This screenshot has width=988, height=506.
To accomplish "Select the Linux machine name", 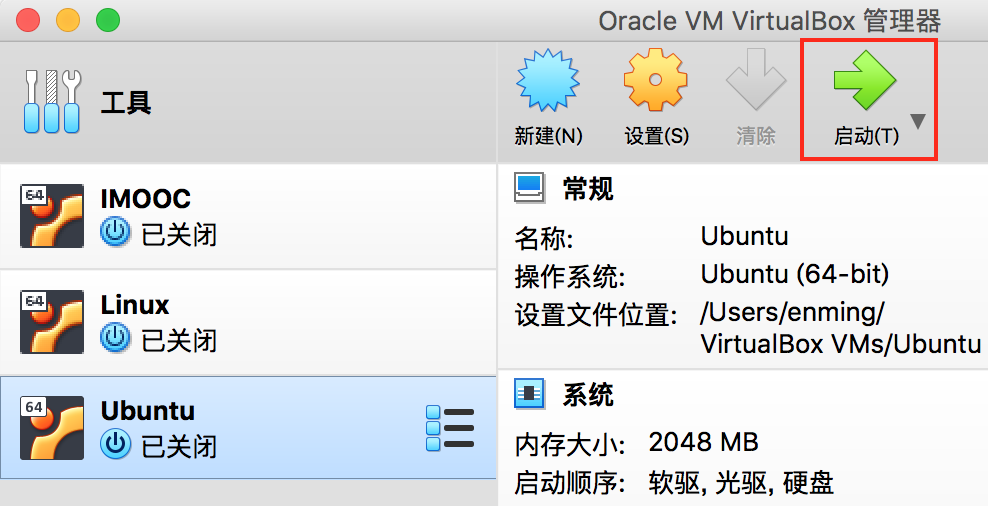I will [x=135, y=305].
